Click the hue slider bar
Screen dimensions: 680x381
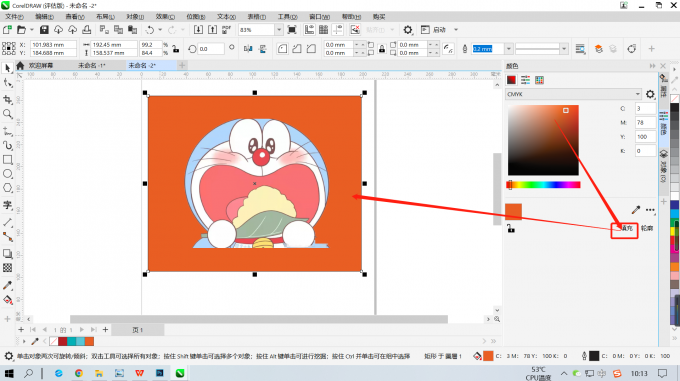click(x=543, y=185)
